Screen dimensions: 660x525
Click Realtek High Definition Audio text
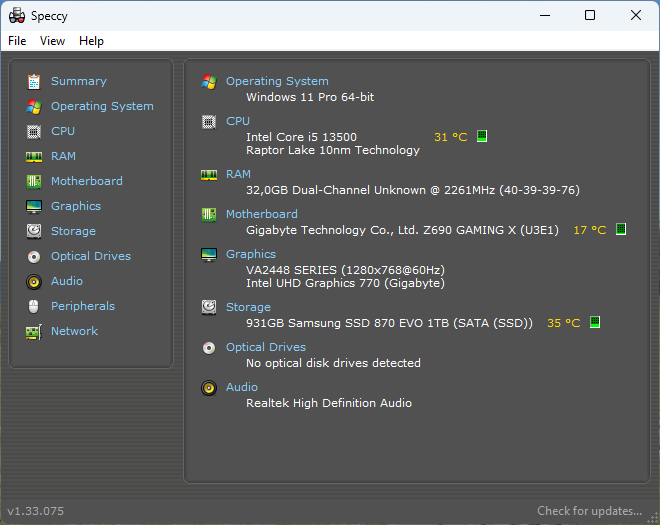[329, 403]
